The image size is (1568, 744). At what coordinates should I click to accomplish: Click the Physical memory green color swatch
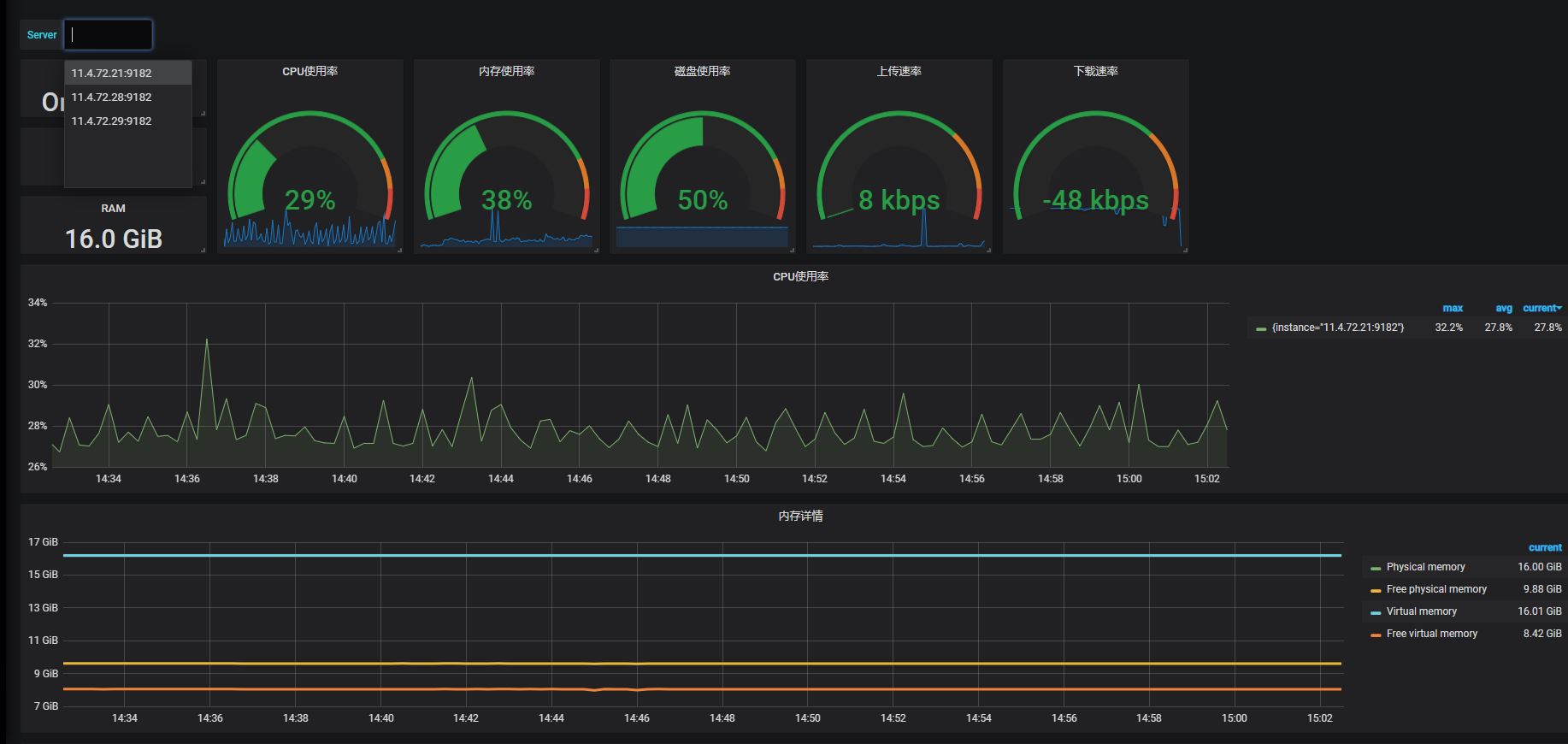[1376, 568]
